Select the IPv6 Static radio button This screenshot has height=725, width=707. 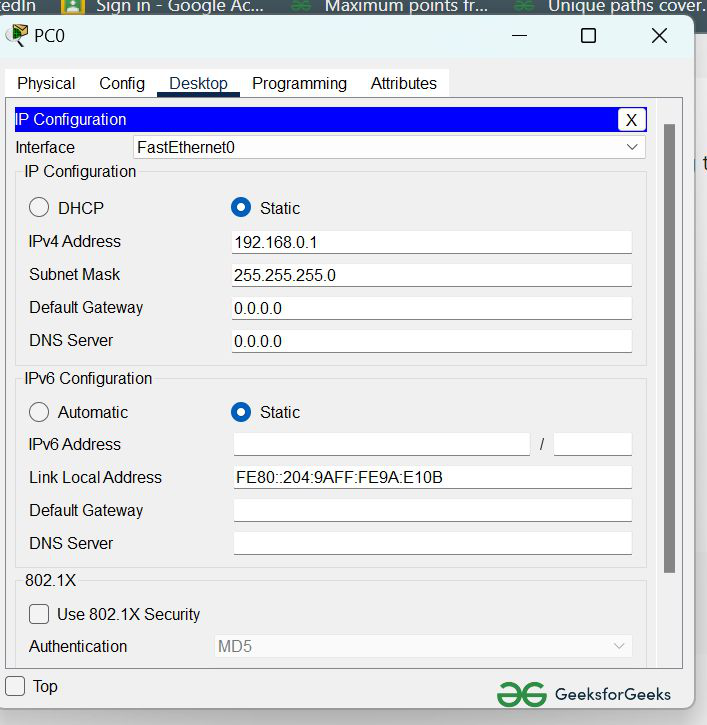[x=241, y=412]
